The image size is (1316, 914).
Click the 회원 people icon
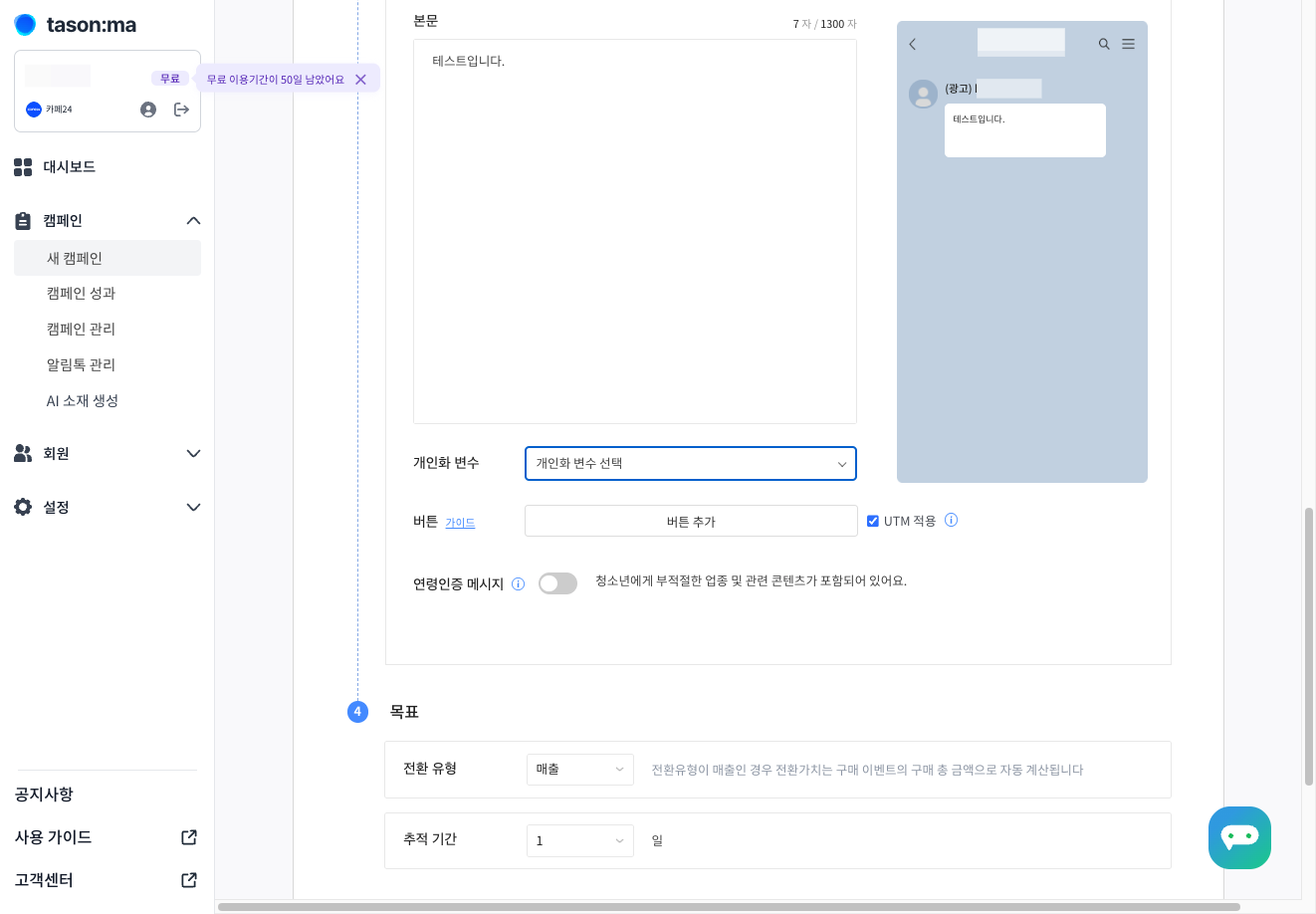point(23,453)
